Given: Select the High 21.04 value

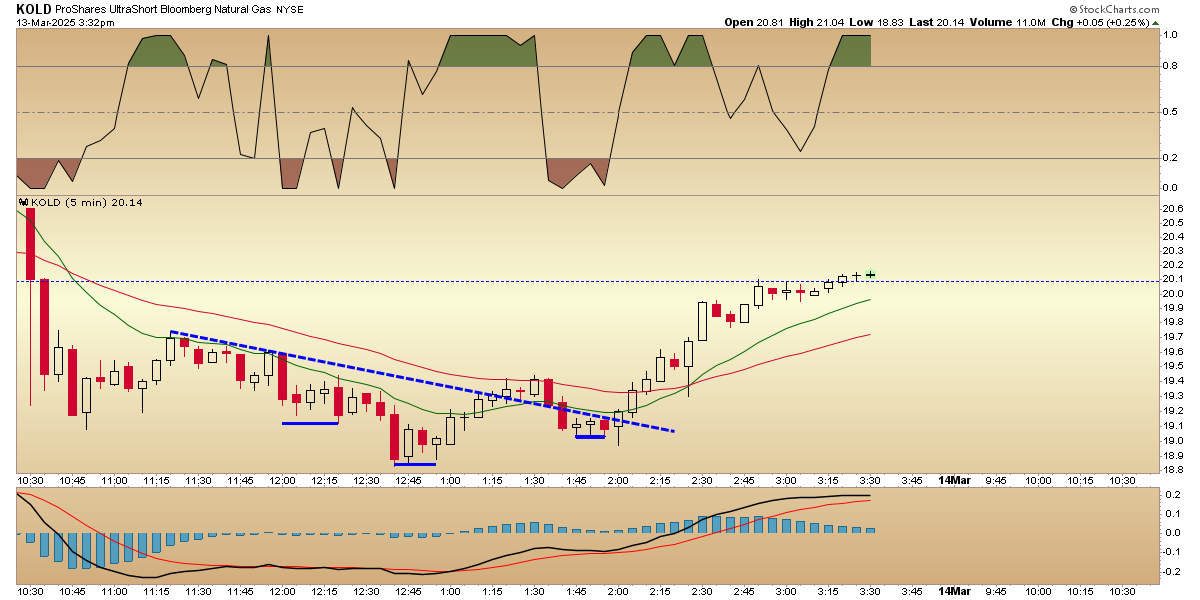Looking at the screenshot, I should (815, 22).
